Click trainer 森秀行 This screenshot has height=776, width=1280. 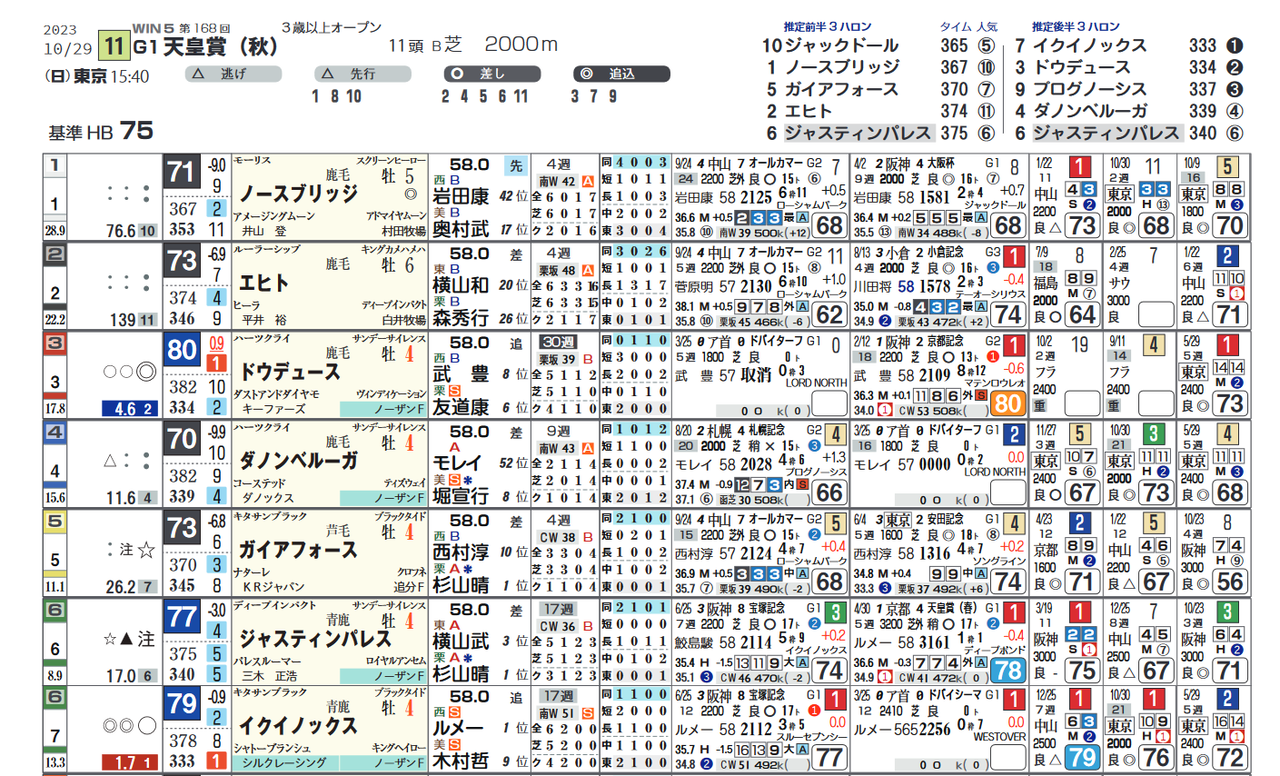pos(461,318)
